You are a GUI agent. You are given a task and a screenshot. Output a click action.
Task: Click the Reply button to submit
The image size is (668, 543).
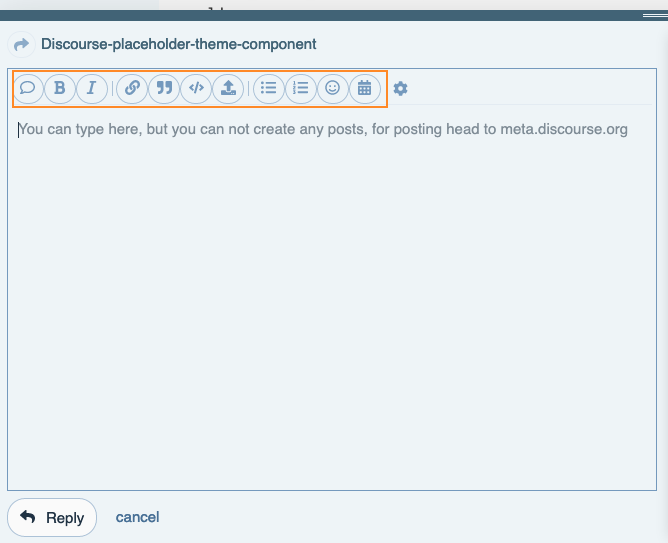tap(52, 518)
